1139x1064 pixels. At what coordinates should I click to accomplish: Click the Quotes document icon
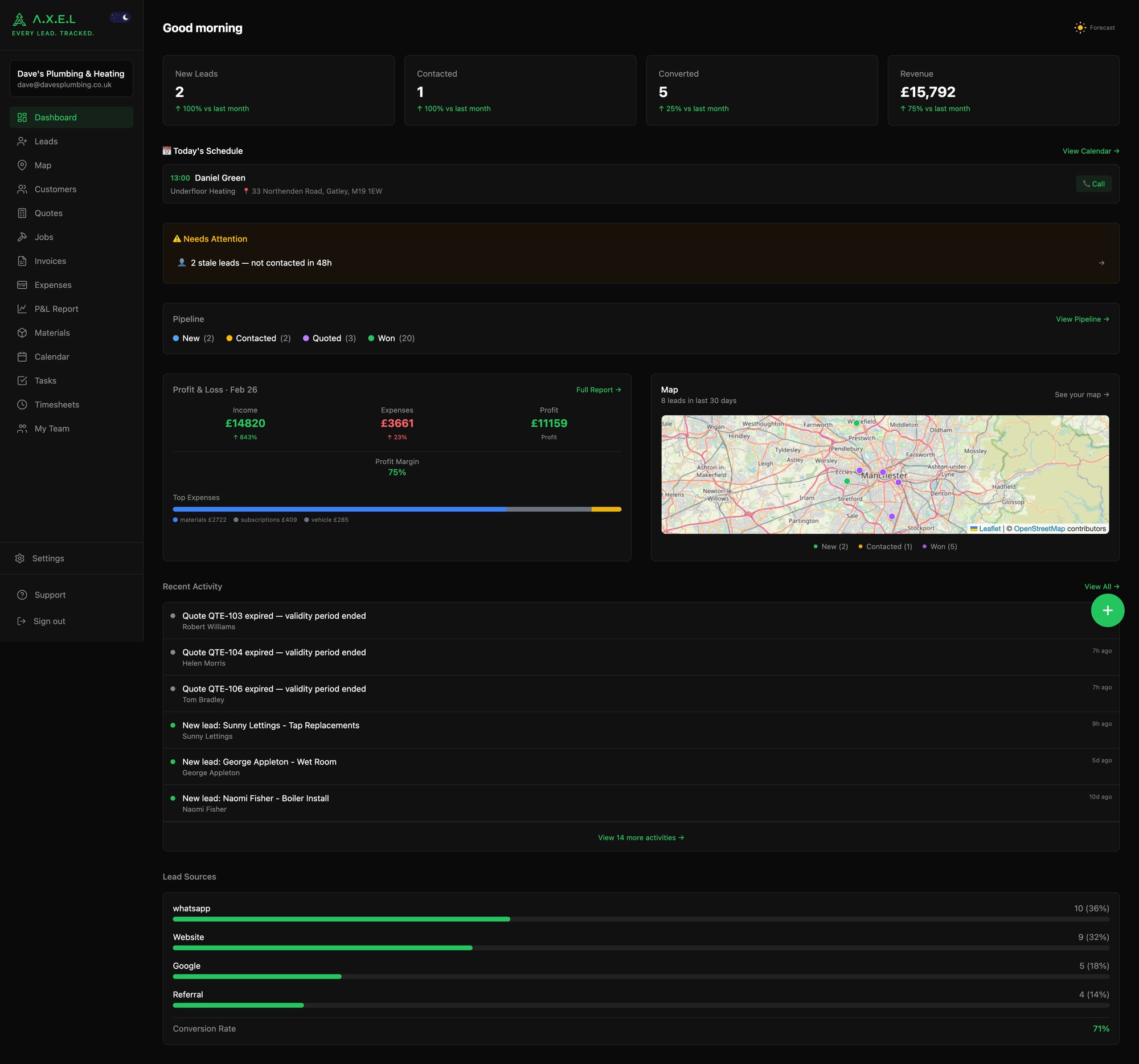click(22, 212)
